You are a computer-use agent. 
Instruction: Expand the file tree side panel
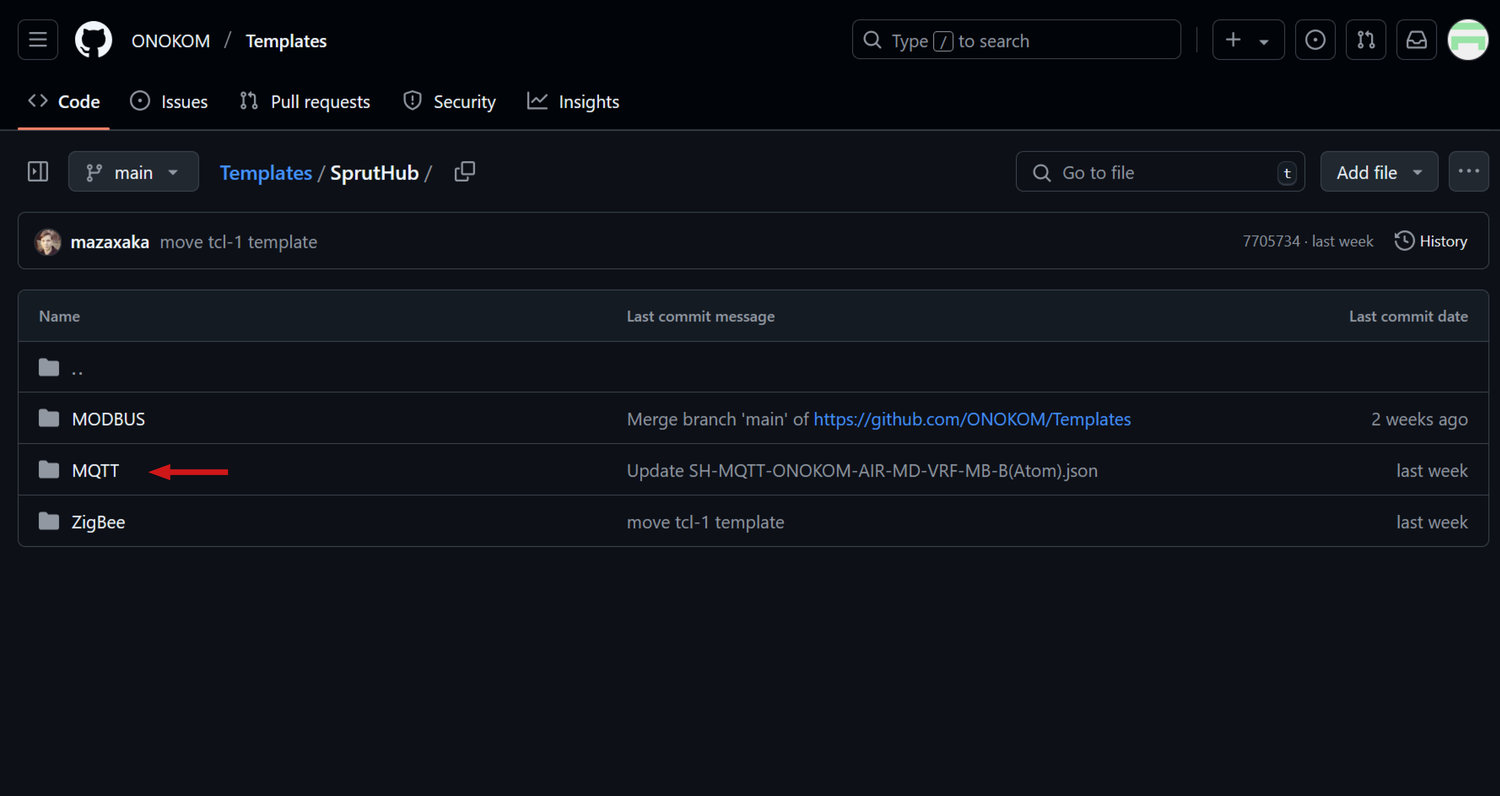tap(38, 172)
